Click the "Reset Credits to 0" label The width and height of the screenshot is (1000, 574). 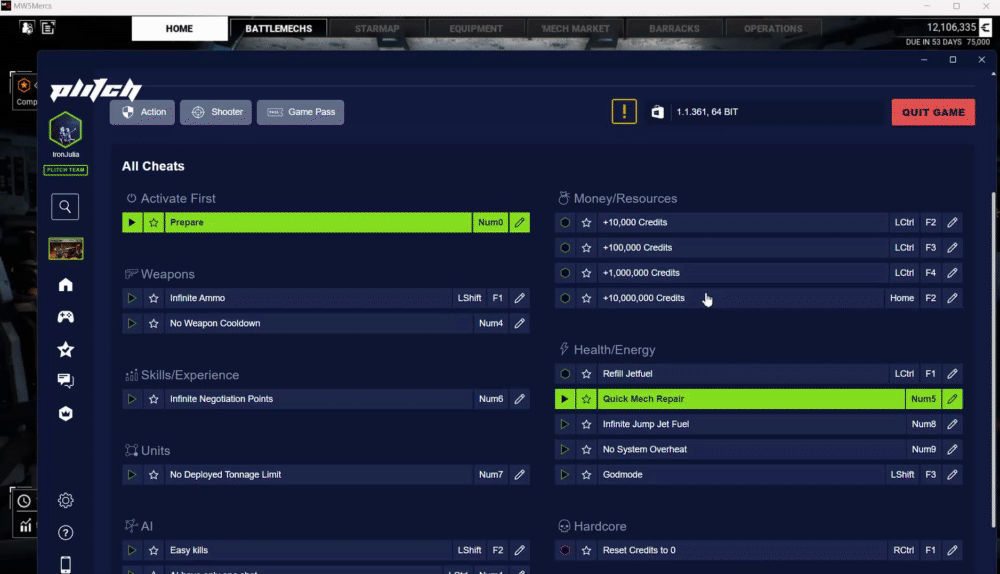coord(639,550)
